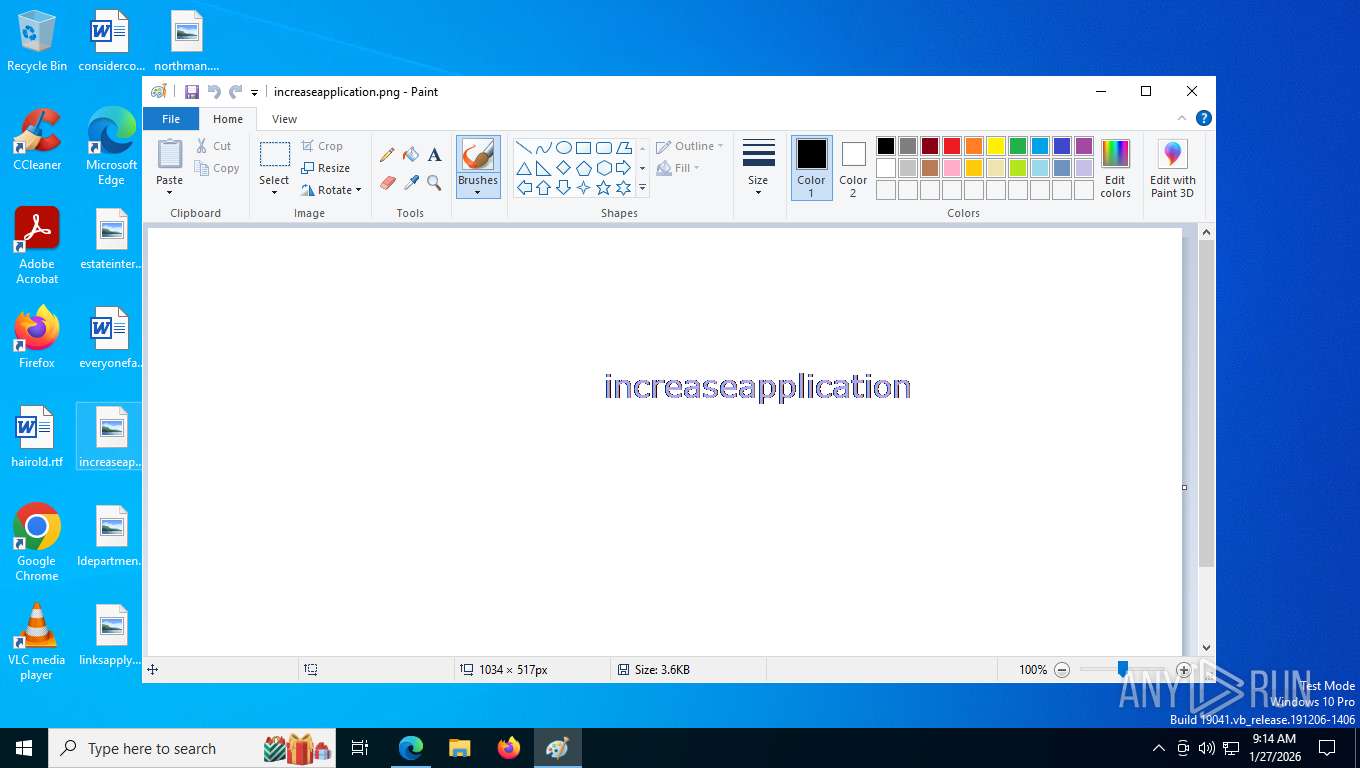1360x768 pixels.
Task: Select the Five-point star shape
Action: click(604, 187)
